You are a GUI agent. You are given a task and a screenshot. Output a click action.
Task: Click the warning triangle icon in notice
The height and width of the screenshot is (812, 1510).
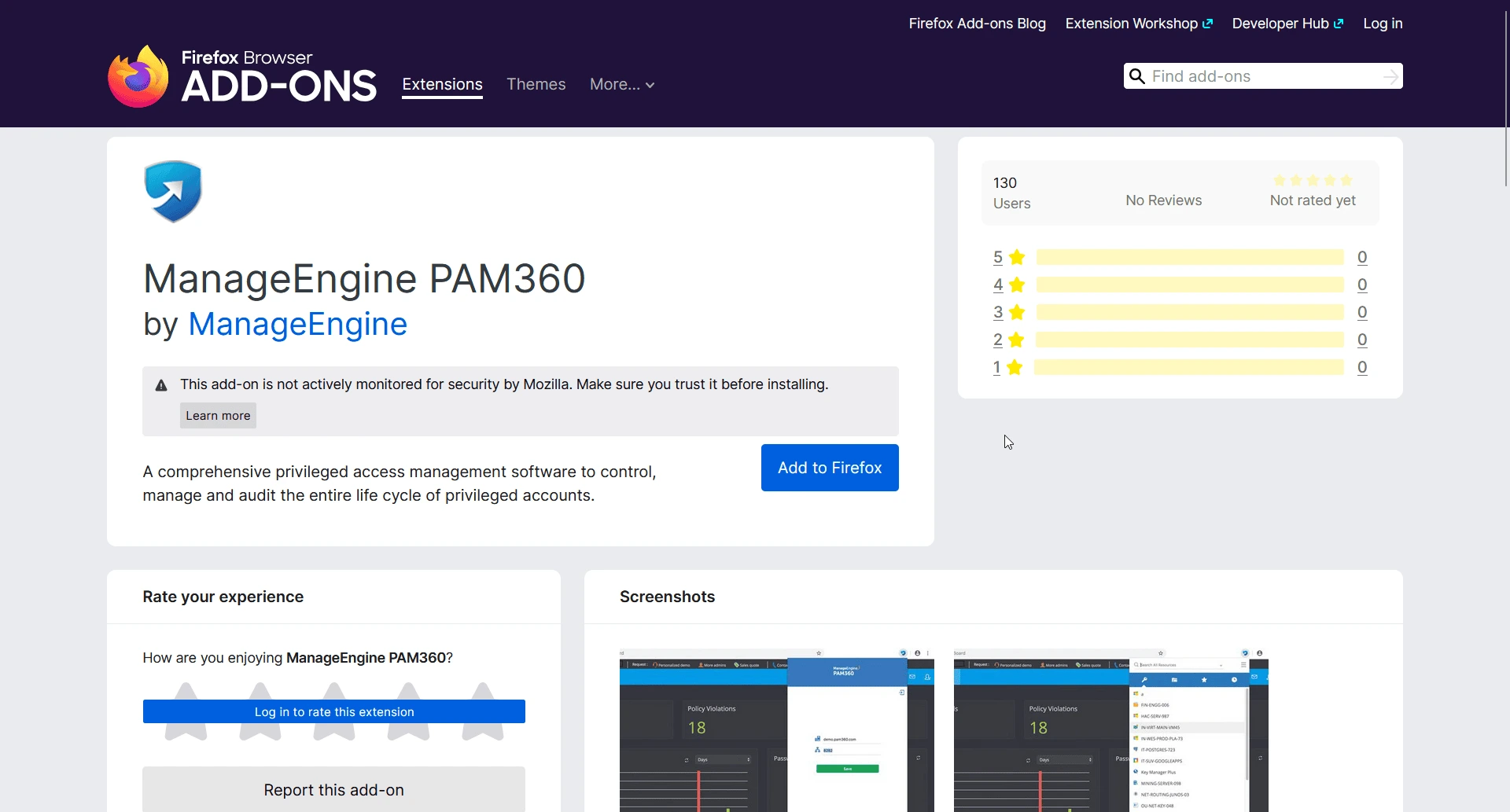click(161, 385)
